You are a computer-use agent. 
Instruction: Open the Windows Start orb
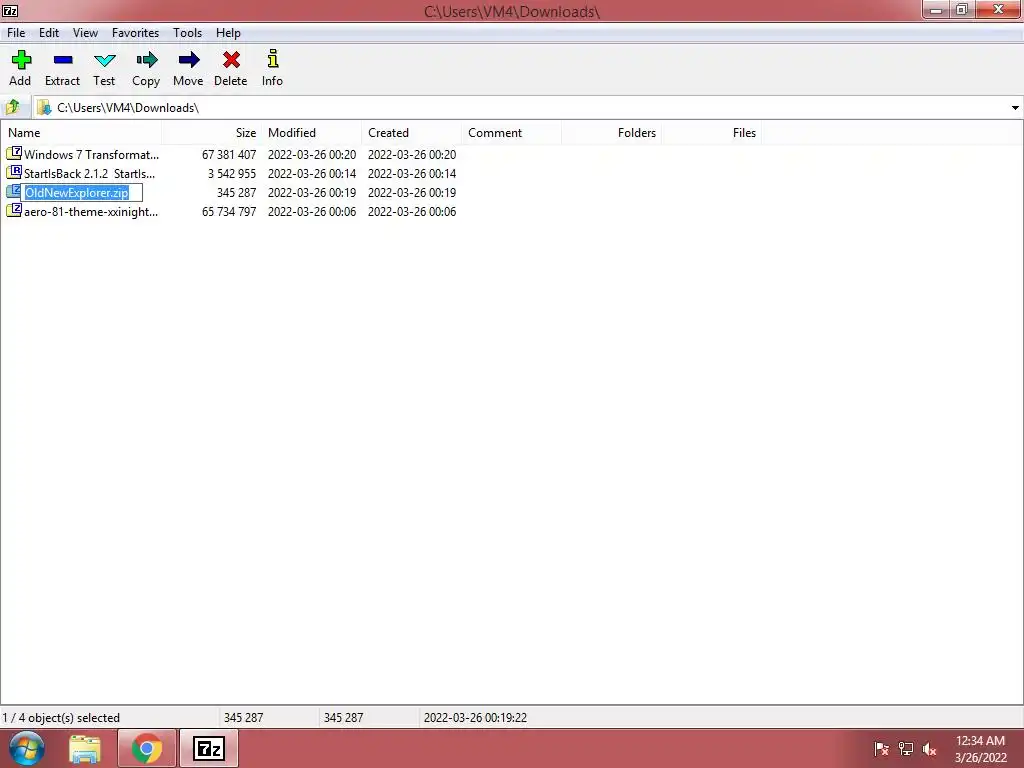pyautogui.click(x=27, y=748)
